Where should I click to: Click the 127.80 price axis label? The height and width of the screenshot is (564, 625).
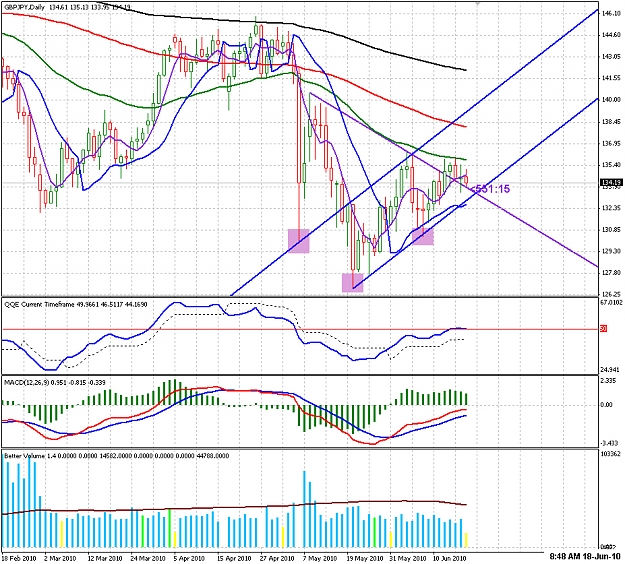(611, 273)
